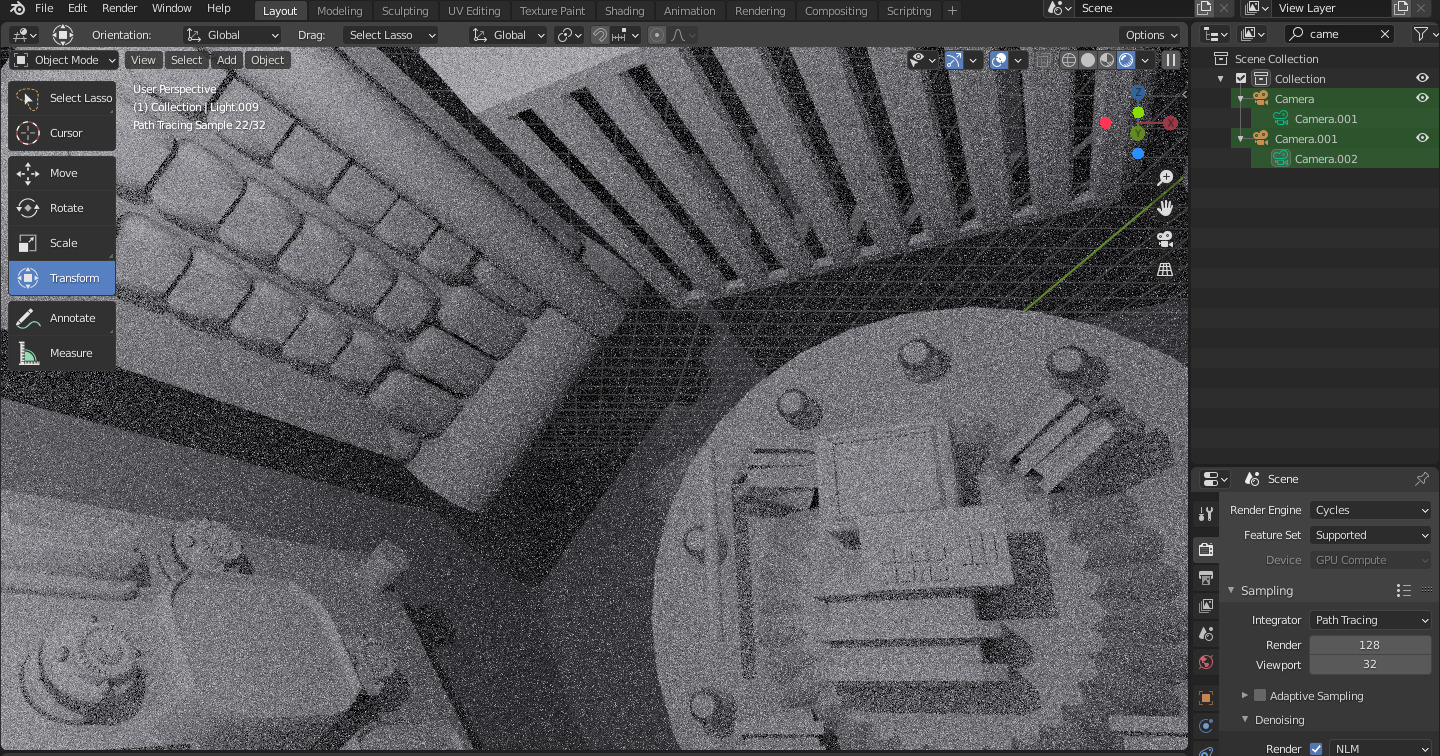Open the Render properties tab
This screenshot has height=756, width=1440.
(x=1206, y=549)
